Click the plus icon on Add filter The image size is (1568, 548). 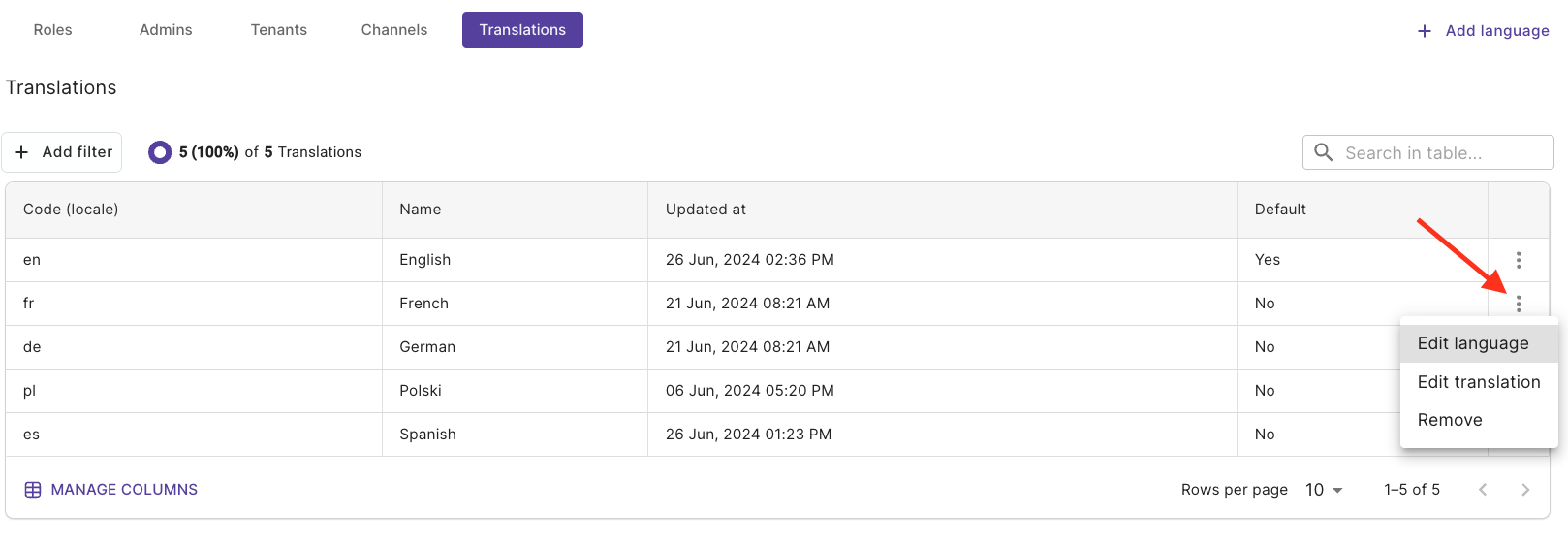(21, 152)
